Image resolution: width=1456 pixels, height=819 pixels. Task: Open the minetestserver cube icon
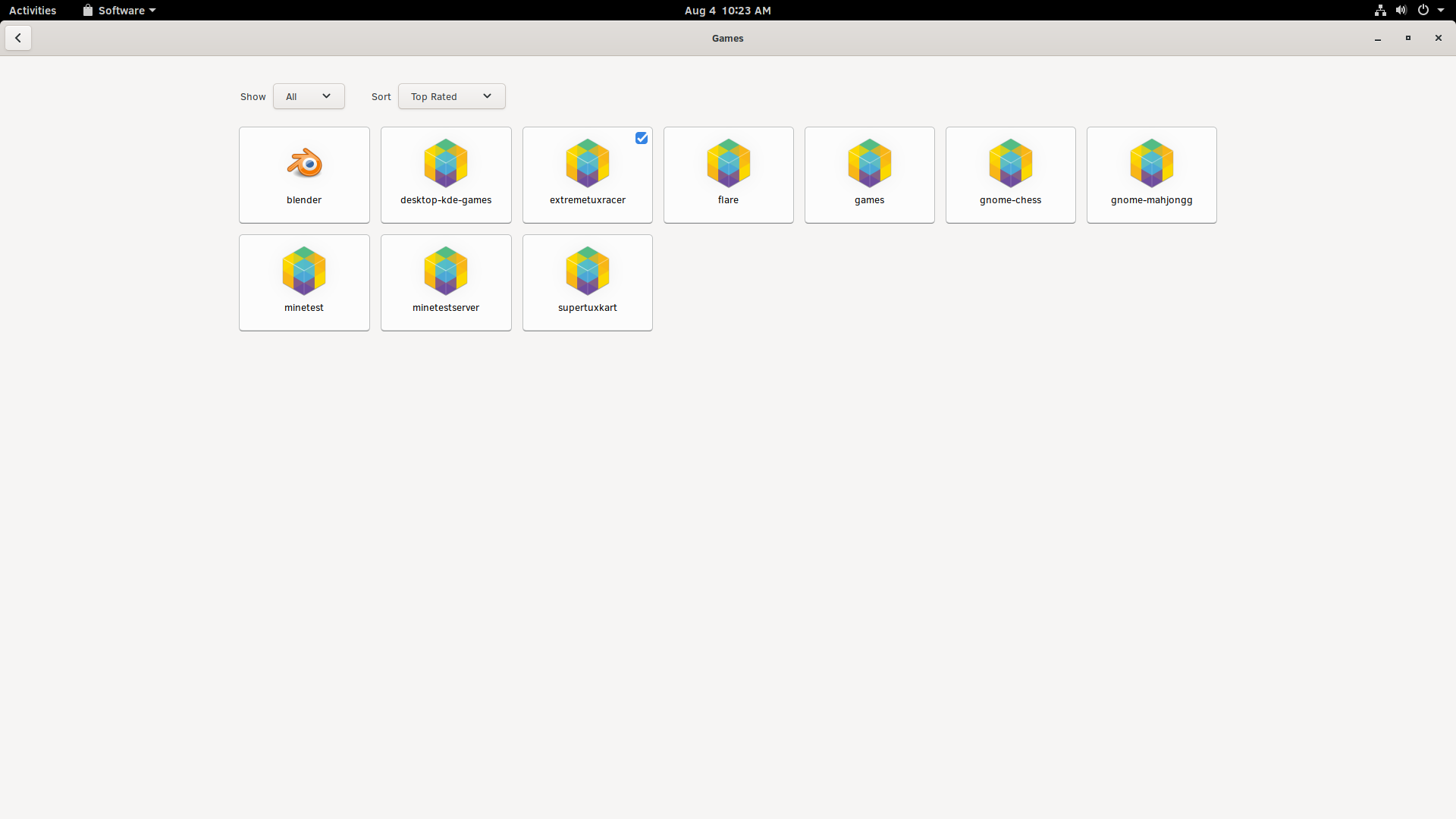click(446, 271)
